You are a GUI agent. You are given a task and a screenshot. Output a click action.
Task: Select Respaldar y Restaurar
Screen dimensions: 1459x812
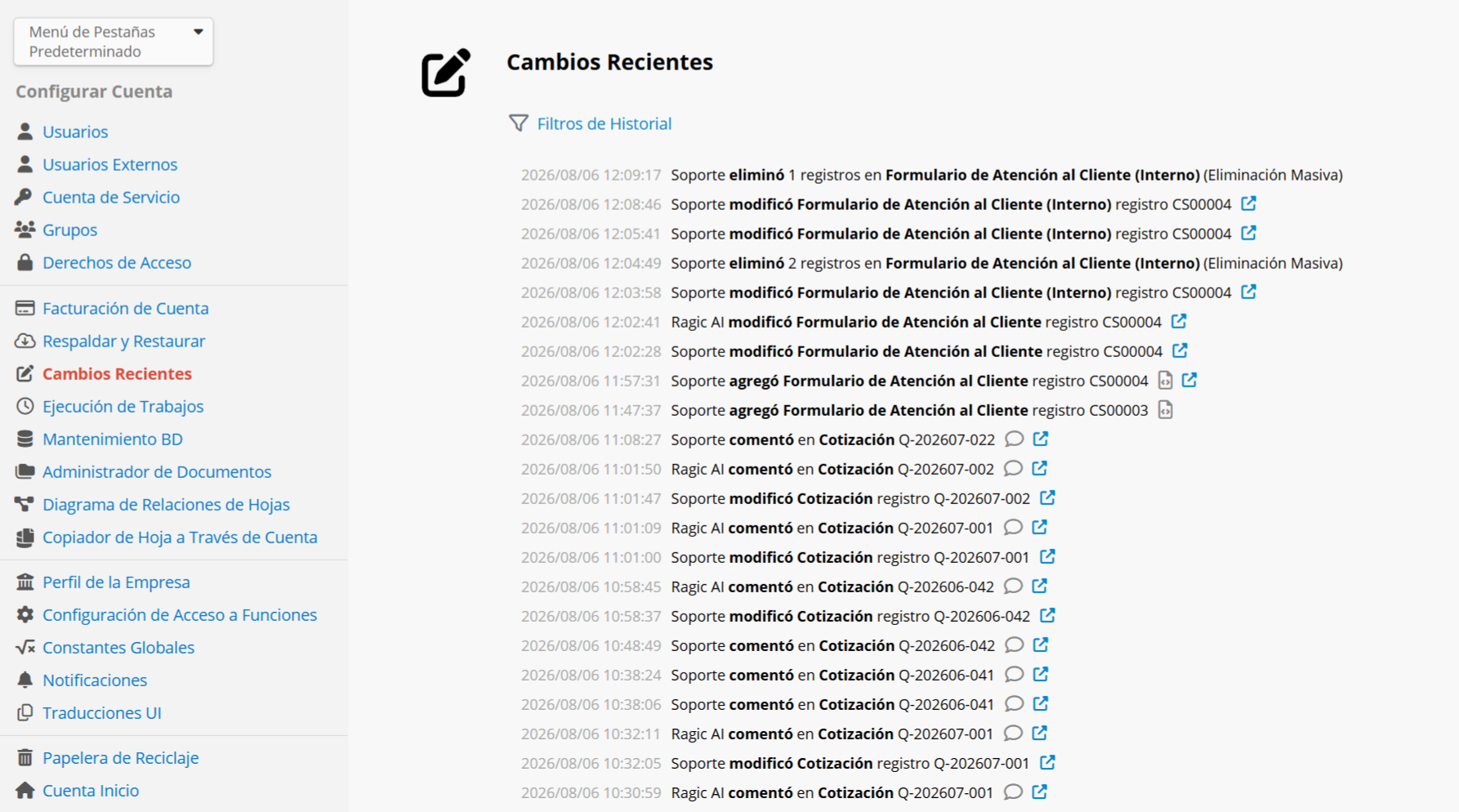[x=123, y=341]
